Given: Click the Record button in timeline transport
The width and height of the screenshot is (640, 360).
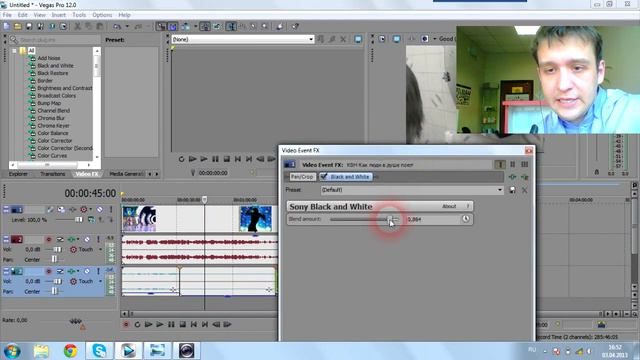Looking at the screenshot, I should tap(126, 324).
